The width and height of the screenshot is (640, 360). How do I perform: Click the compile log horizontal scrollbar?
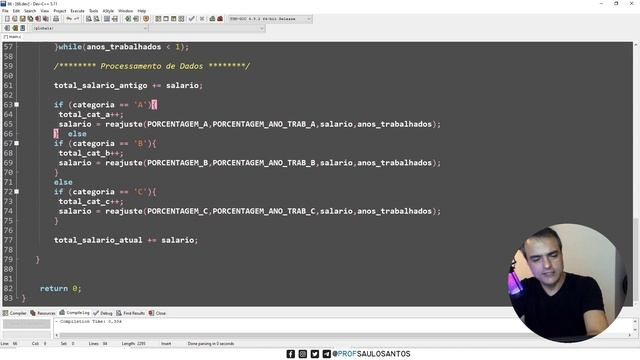pos(343,336)
